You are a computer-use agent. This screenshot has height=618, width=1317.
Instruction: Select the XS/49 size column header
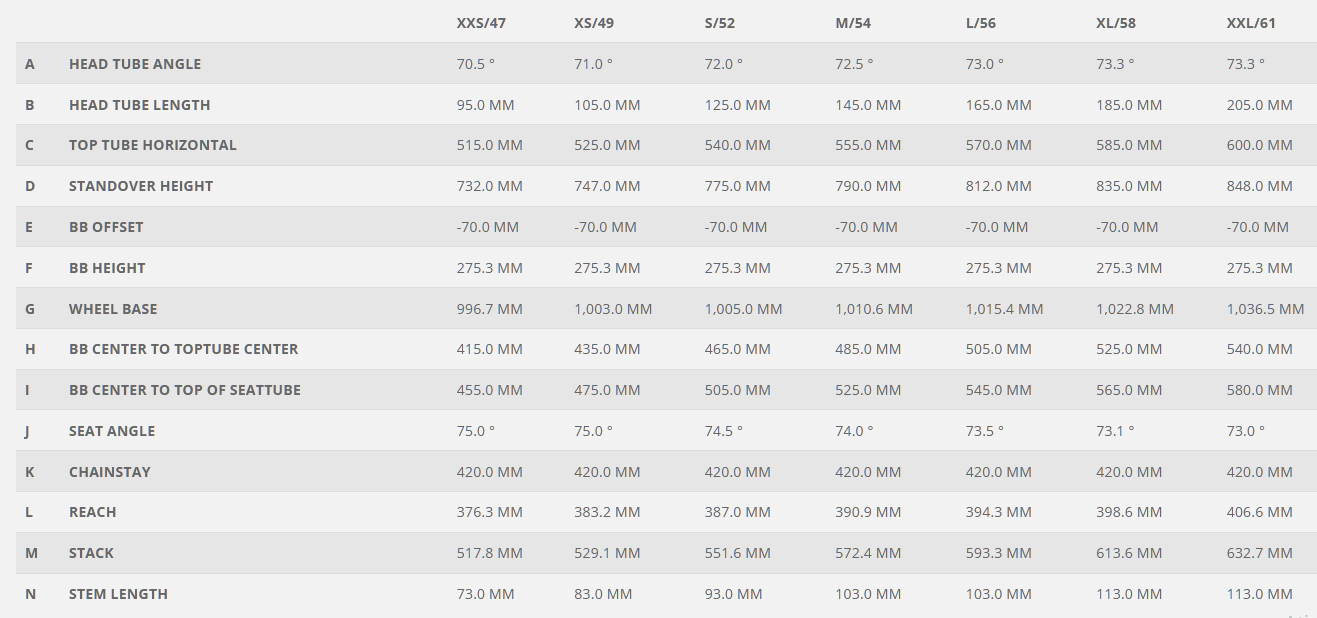coord(594,23)
